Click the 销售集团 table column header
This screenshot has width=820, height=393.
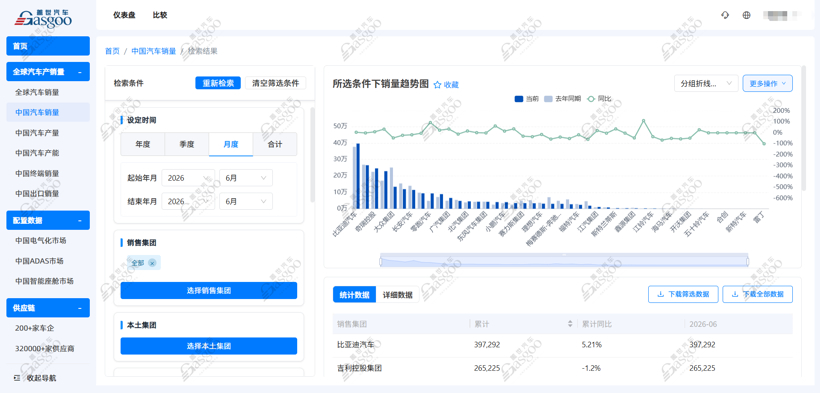point(352,324)
